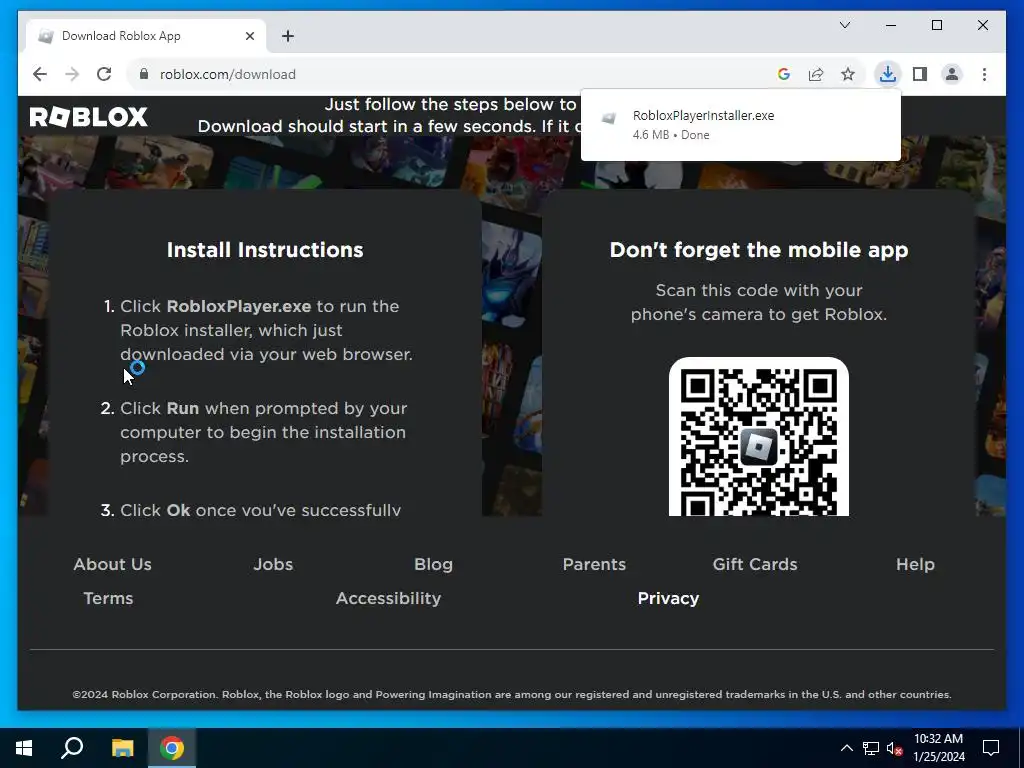Maximize the Chrome window
1024x768 pixels.
(x=936, y=25)
